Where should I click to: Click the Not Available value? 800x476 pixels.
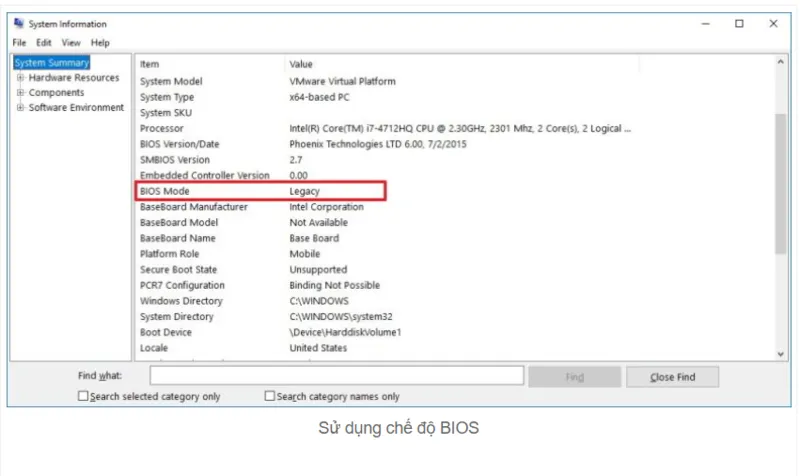pos(318,222)
